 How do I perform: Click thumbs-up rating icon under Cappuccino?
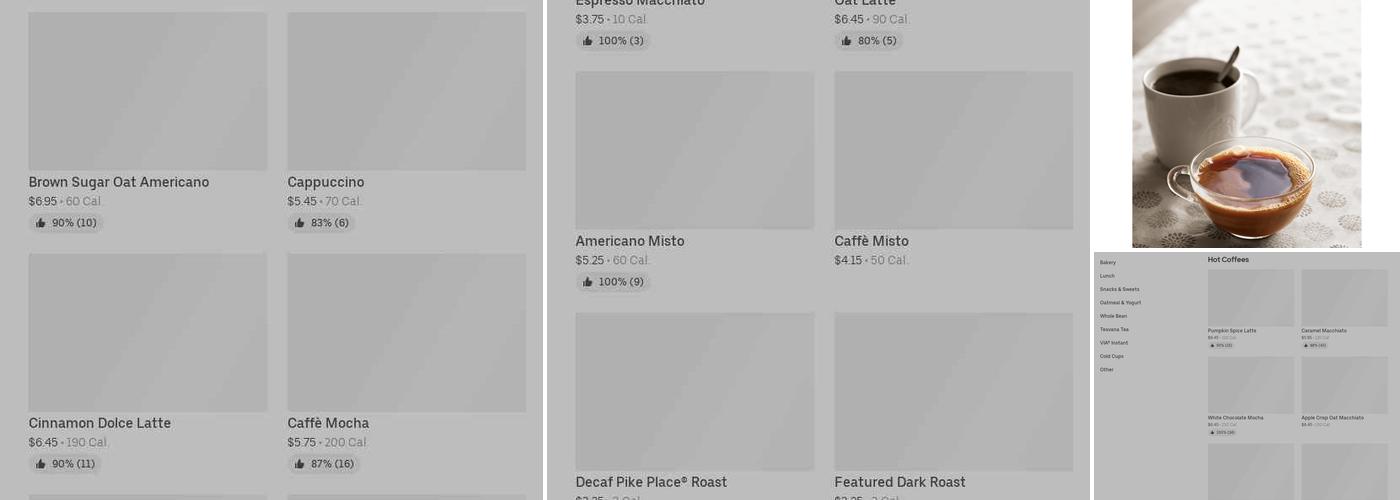tap(300, 223)
